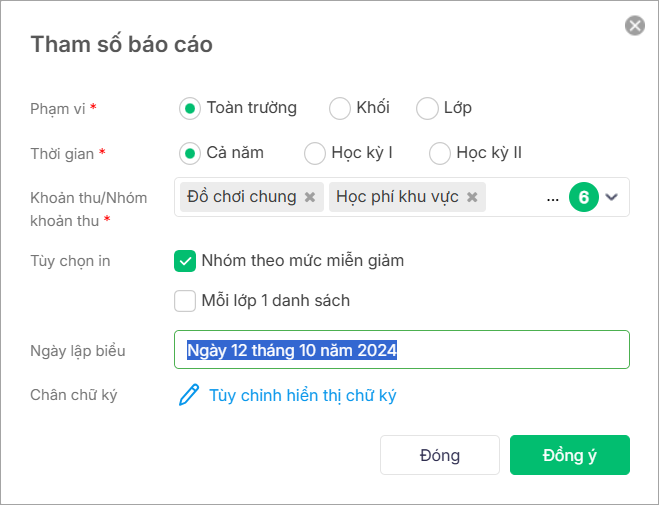Click the pencil icon for signature customization
Viewport: 659px width, 505px height.
point(189,395)
